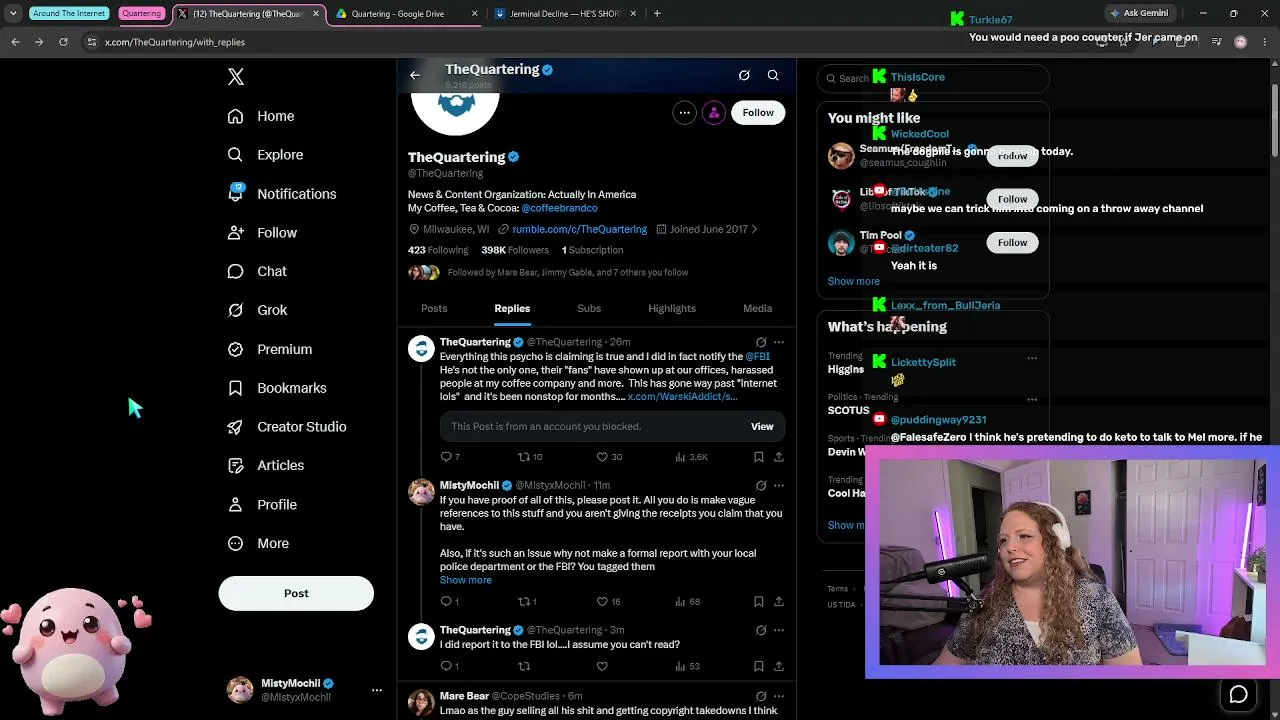The width and height of the screenshot is (1280, 720).
Task: Share the 26m TheQuartering post
Action: click(779, 457)
